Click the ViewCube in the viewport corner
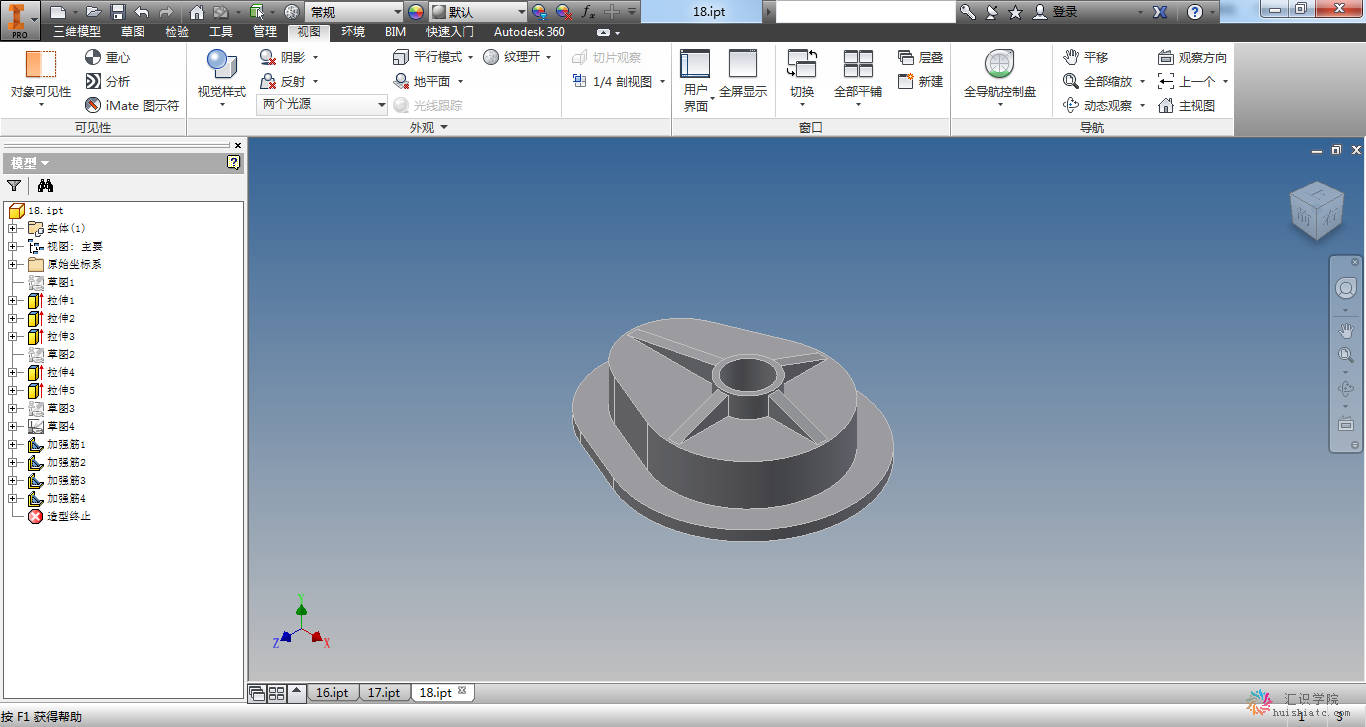The width and height of the screenshot is (1366, 727). click(1316, 212)
